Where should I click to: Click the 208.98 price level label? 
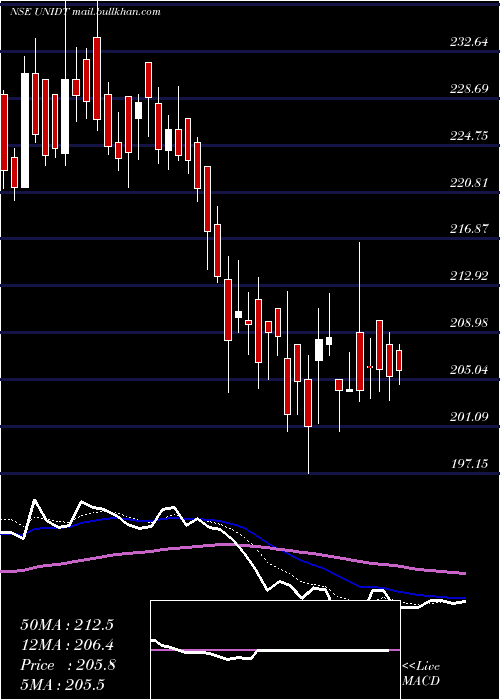(x=469, y=323)
